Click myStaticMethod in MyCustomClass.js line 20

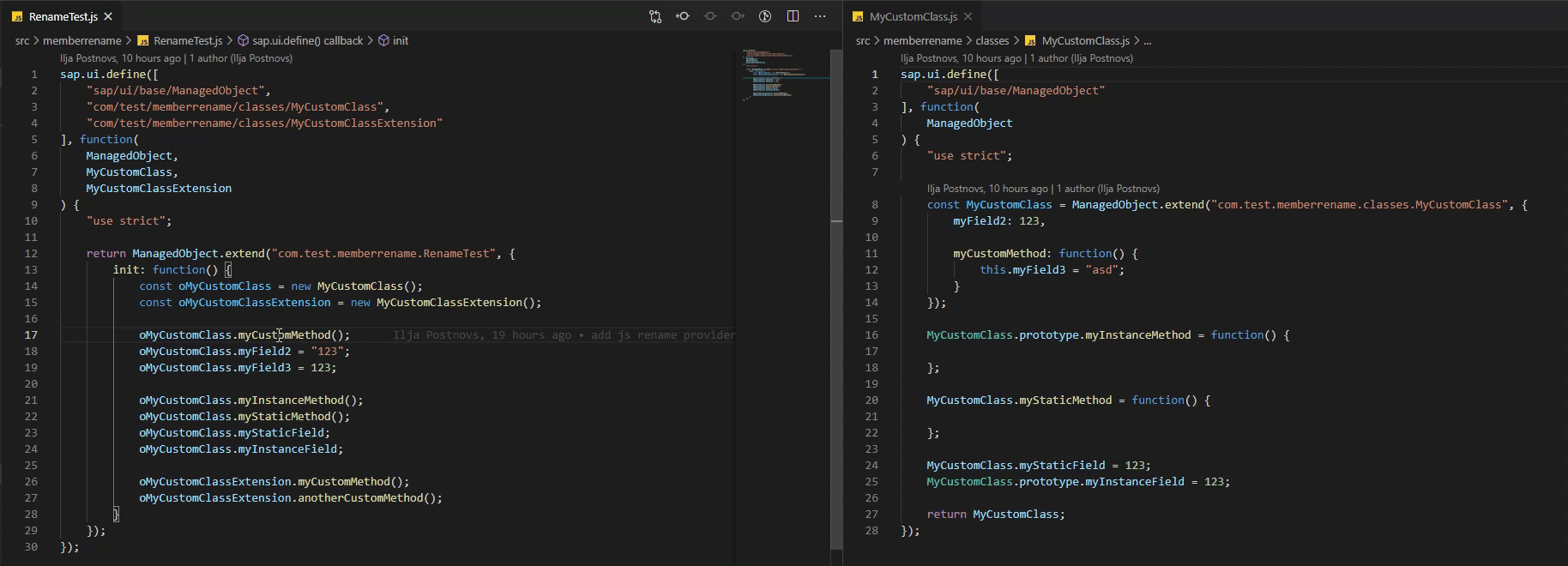[x=1065, y=400]
